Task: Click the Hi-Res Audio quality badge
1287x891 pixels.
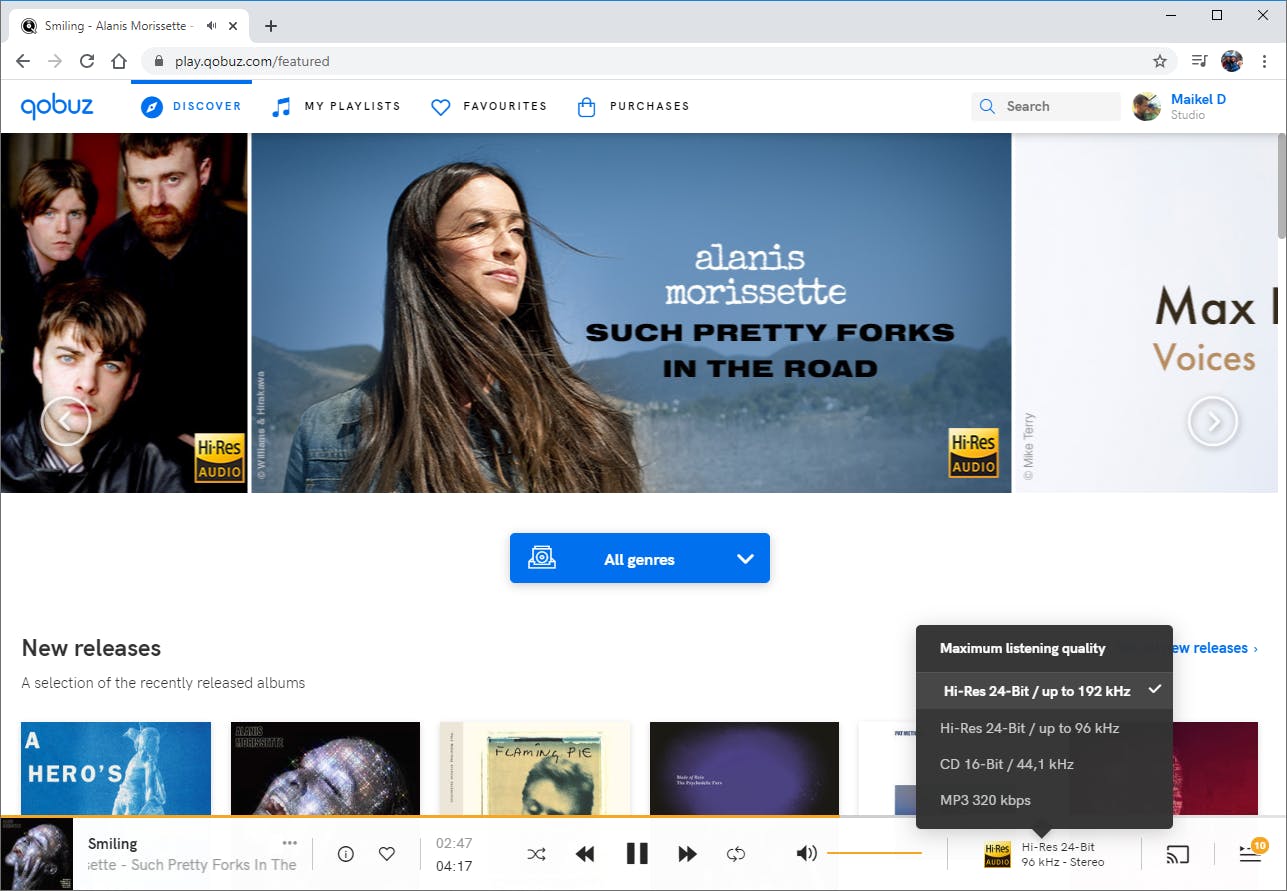Action: point(998,854)
